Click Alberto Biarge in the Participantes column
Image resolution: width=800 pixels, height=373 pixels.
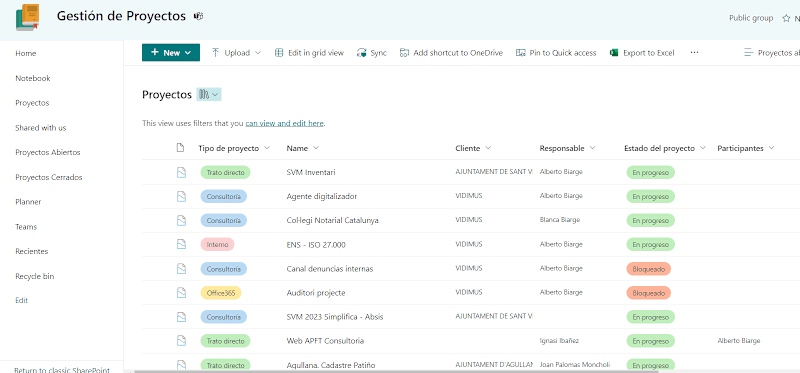pyautogui.click(x=739, y=340)
